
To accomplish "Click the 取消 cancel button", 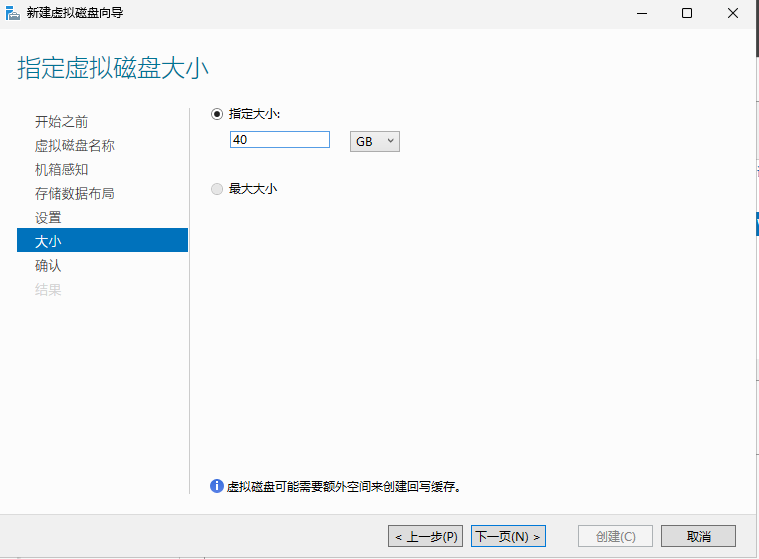I will tap(698, 536).
